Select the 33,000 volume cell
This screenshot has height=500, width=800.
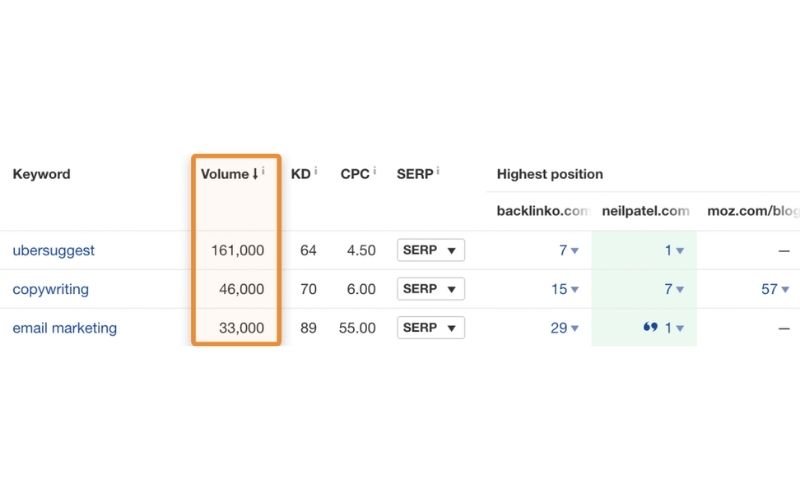click(x=241, y=328)
